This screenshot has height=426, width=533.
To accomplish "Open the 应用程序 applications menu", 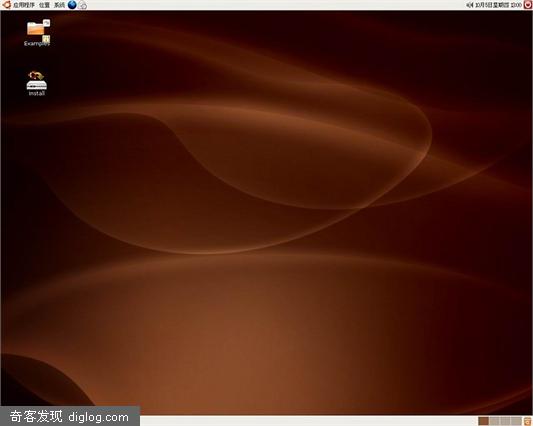I will click(x=24, y=5).
